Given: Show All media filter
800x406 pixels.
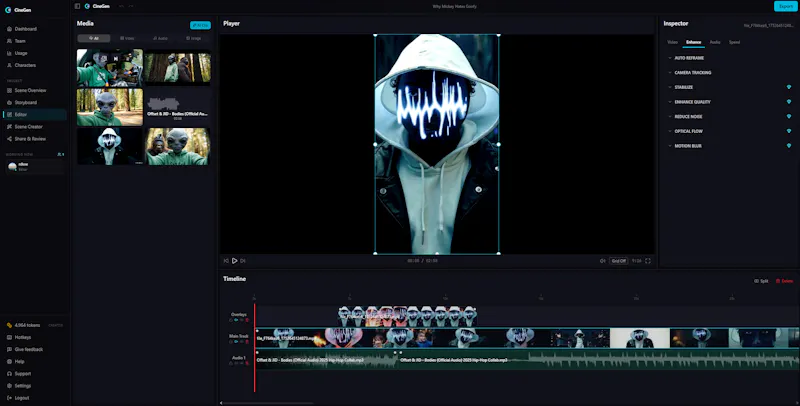Looking at the screenshot, I should click(x=94, y=38).
